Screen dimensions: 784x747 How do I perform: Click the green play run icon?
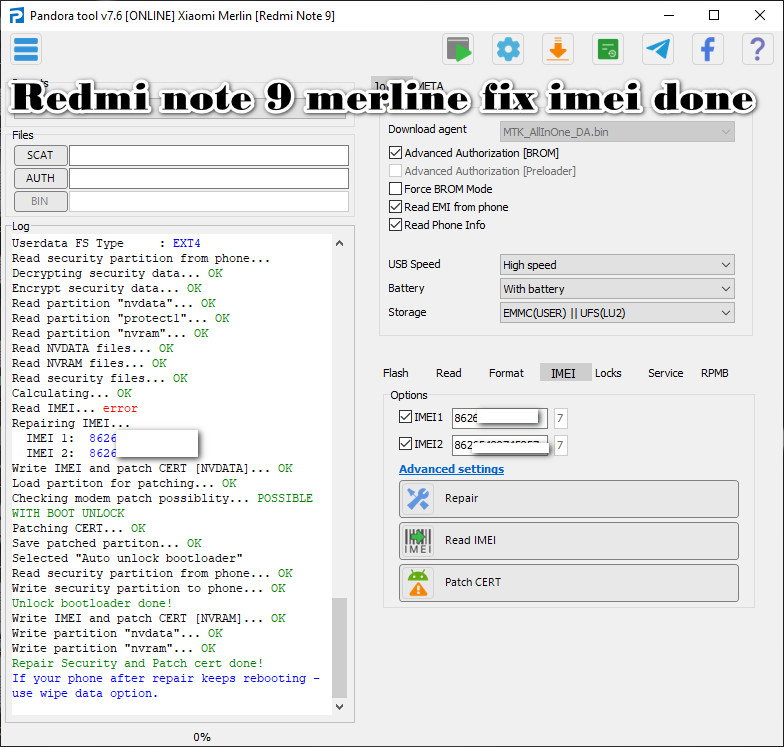click(458, 49)
